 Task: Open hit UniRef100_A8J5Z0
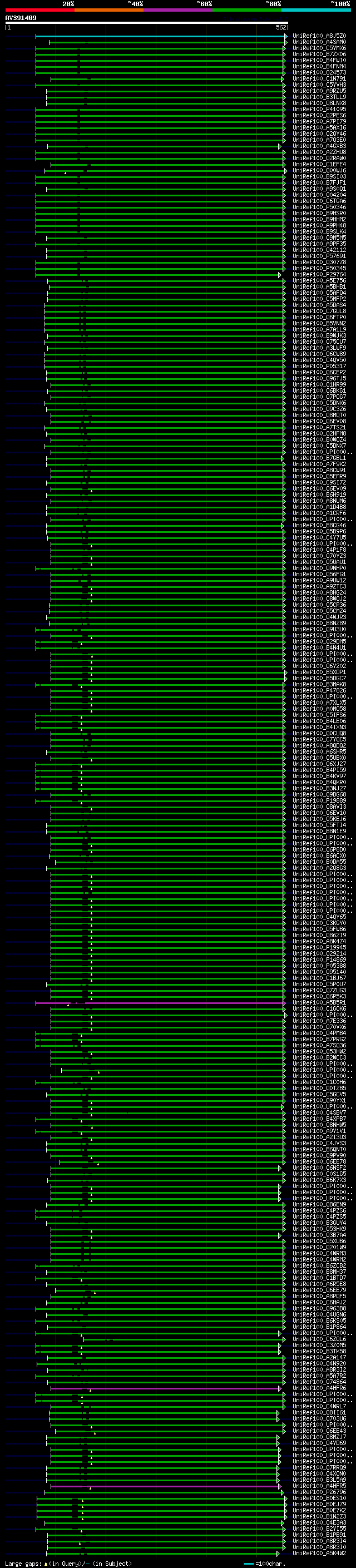tap(319, 36)
